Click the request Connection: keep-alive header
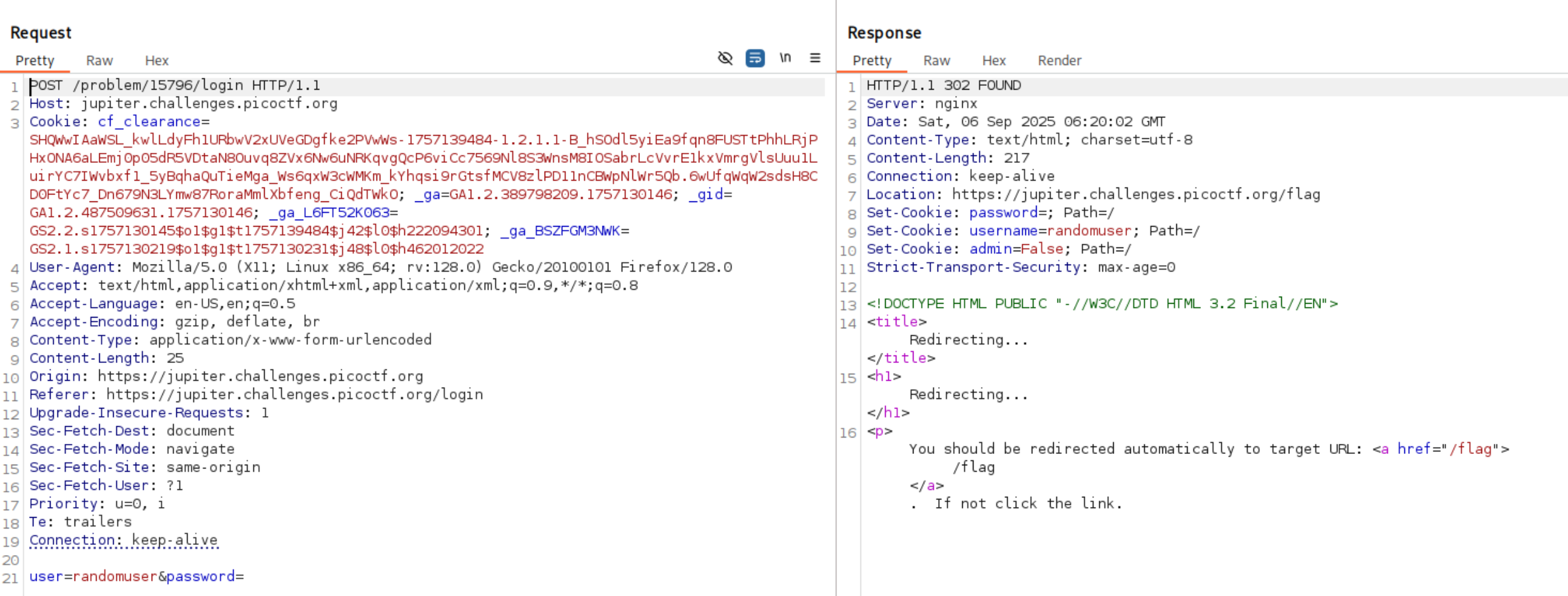Image resolution: width=1568 pixels, height=596 pixels. (123, 540)
